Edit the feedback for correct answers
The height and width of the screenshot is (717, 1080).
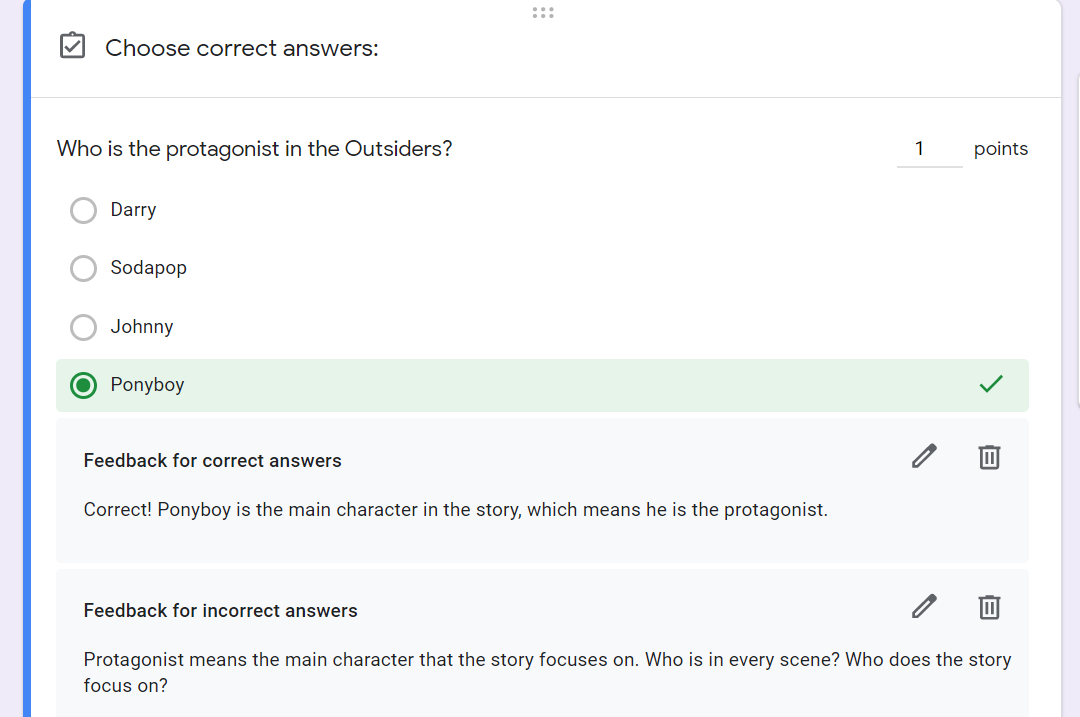925,457
